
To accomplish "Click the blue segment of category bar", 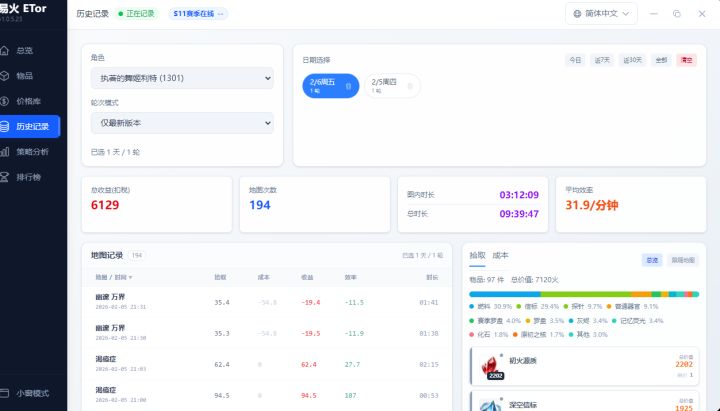I will [x=505, y=294].
